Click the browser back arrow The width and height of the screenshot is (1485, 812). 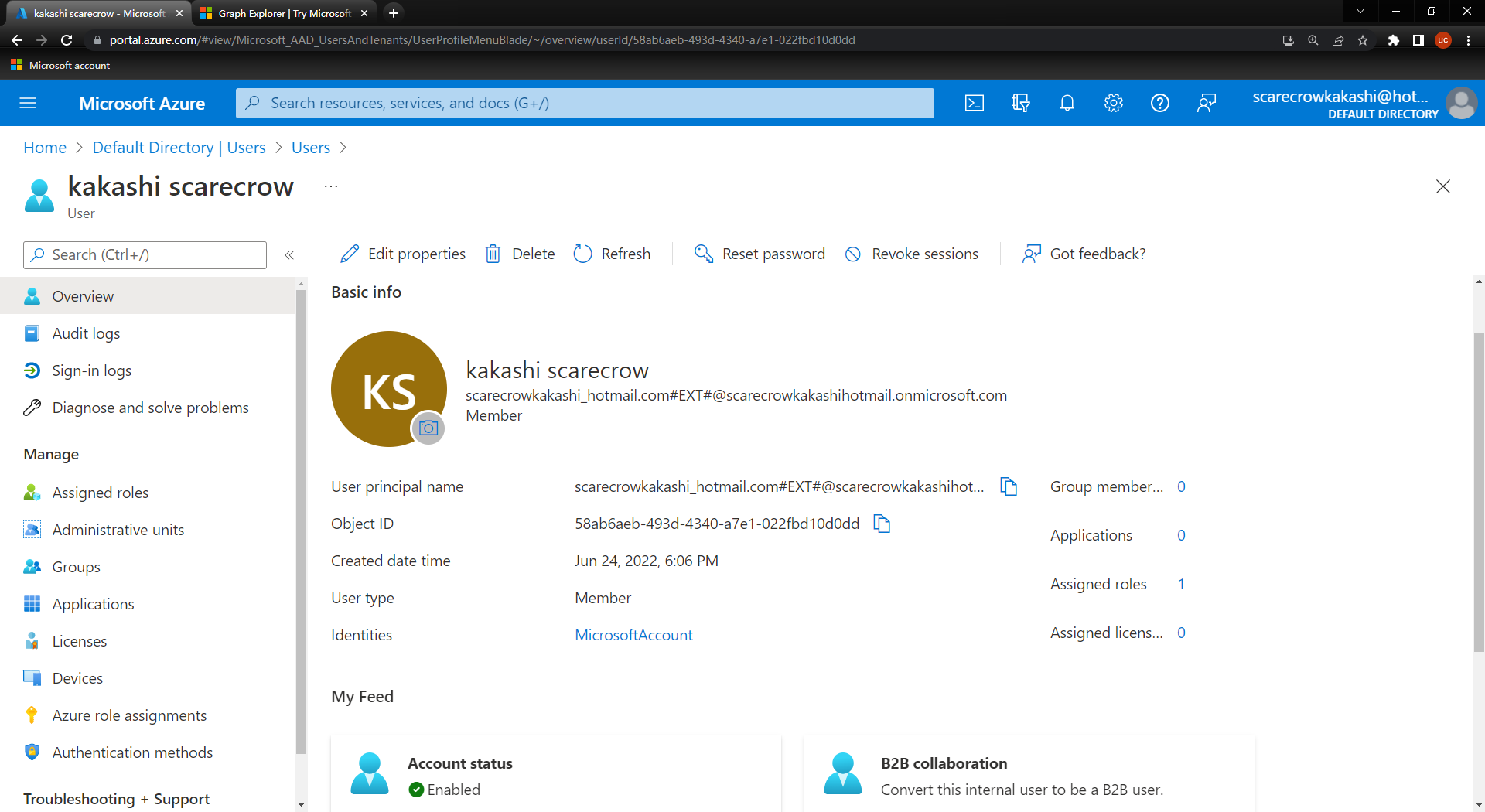(17, 40)
